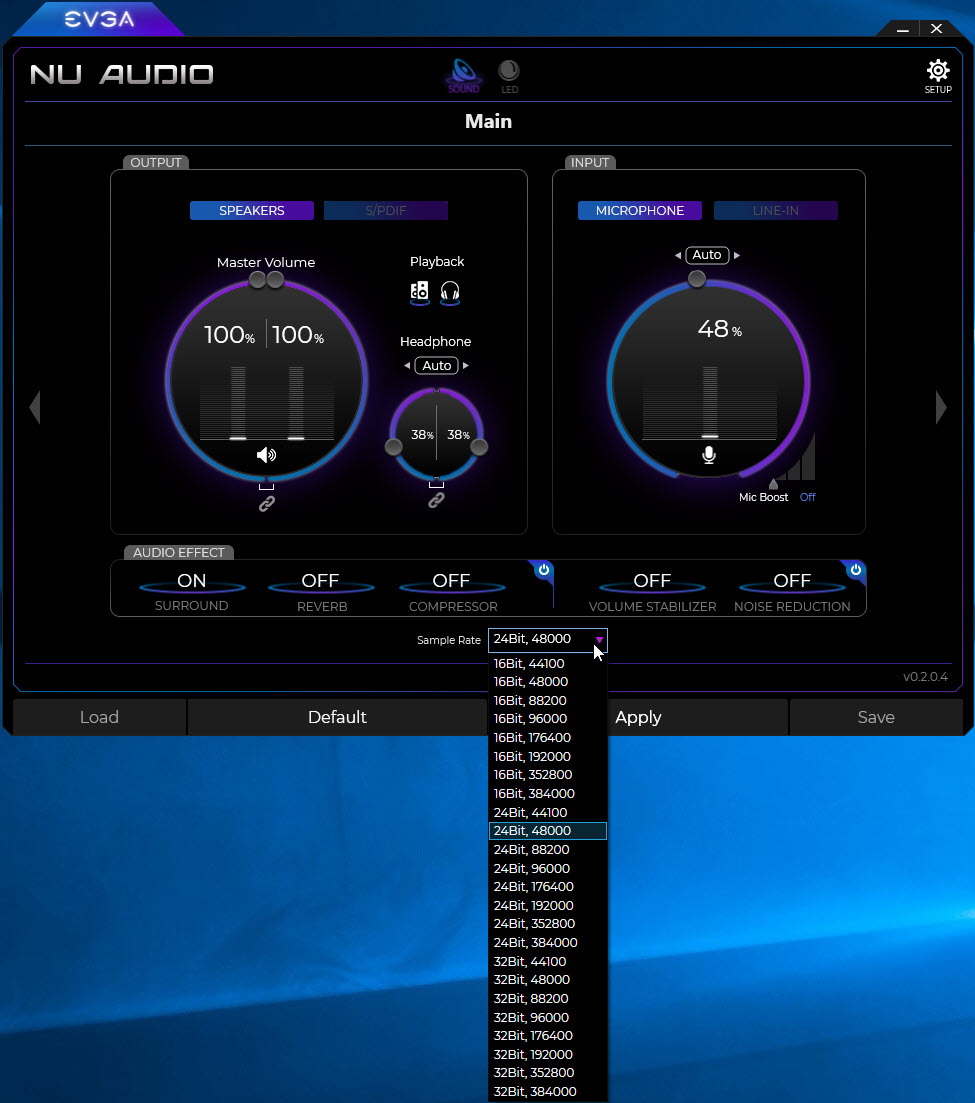The image size is (975, 1103).
Task: Choose 24Bit, 44100 sample rate
Action: coord(548,812)
